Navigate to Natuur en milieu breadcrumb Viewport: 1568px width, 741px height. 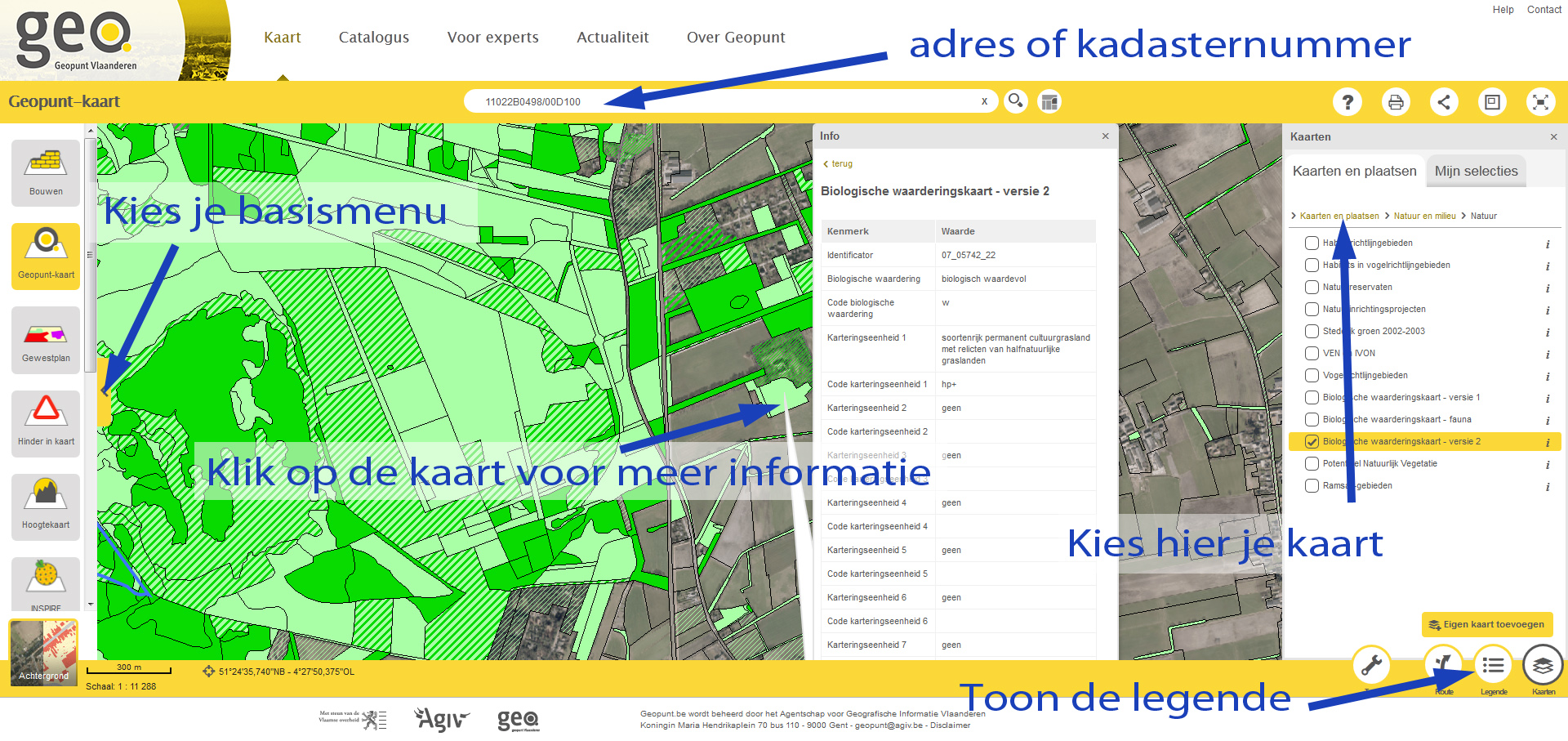point(1424,216)
